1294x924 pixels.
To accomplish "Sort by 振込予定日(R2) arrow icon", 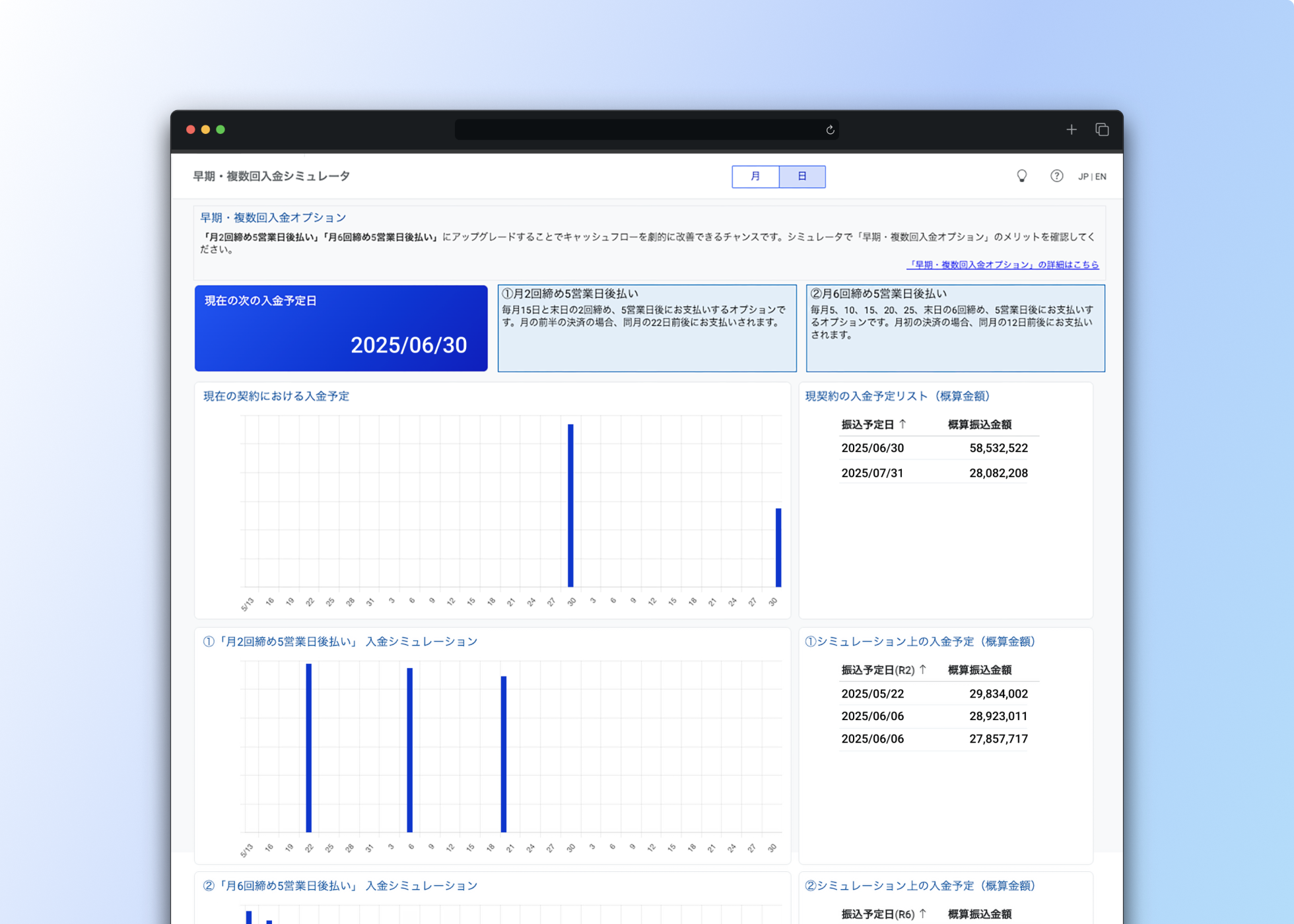I will coord(923,670).
